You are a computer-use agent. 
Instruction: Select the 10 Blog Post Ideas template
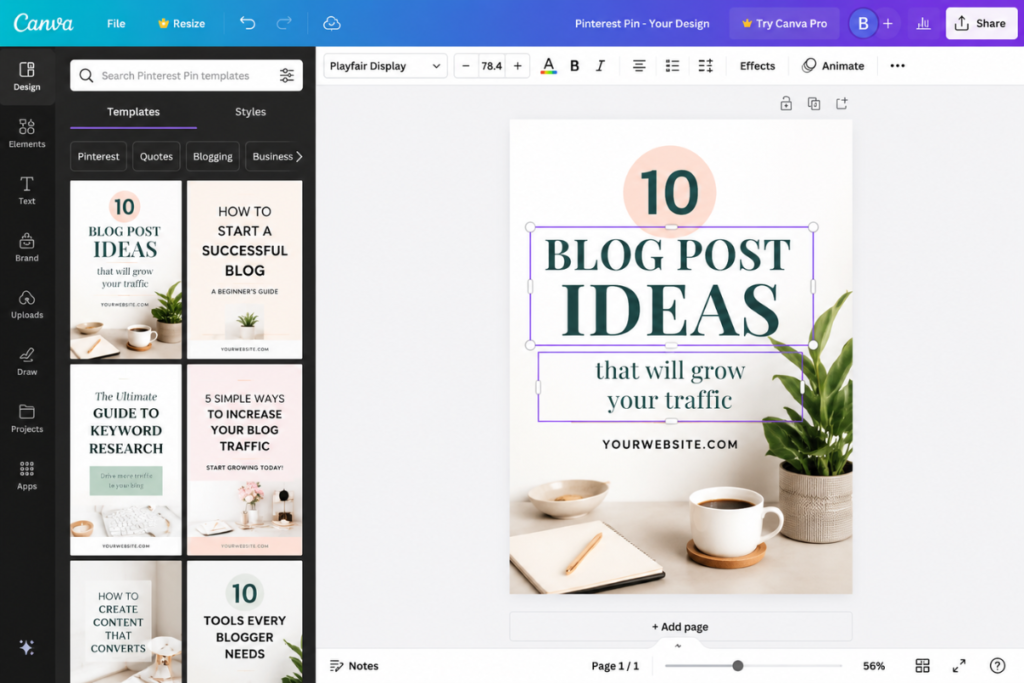tap(126, 270)
